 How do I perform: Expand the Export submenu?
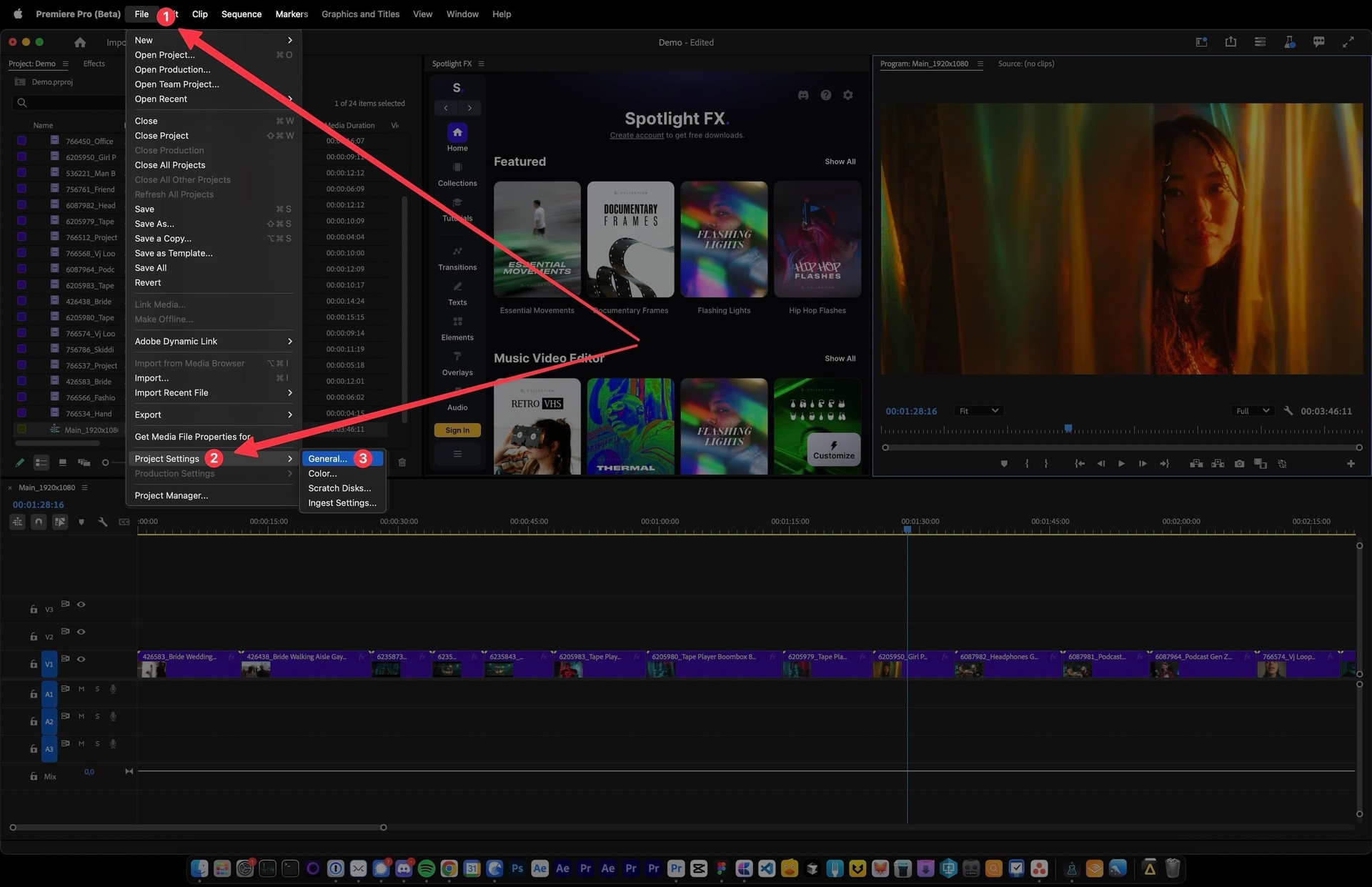(x=212, y=415)
